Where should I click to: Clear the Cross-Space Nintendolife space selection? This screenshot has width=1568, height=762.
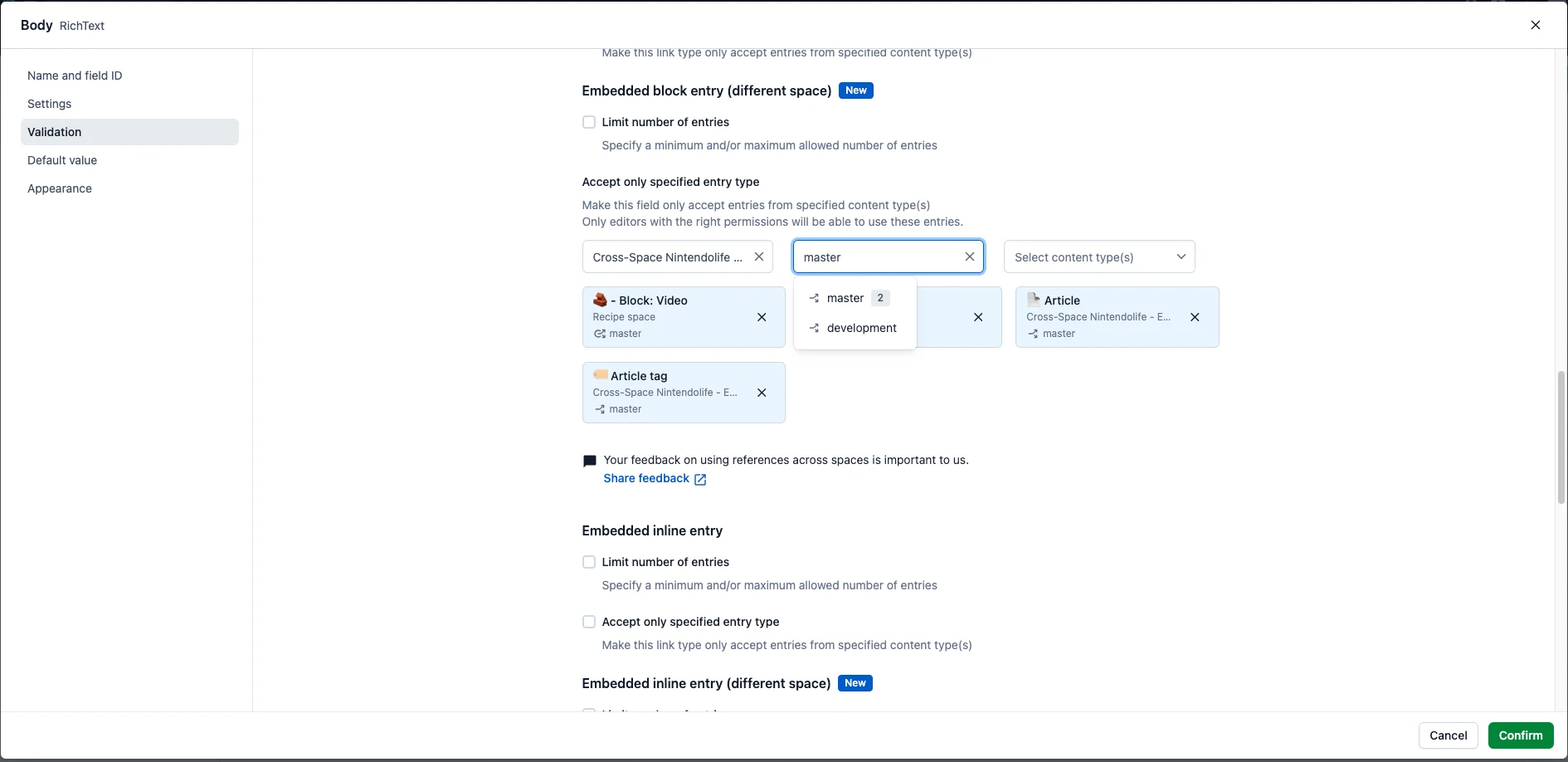758,257
